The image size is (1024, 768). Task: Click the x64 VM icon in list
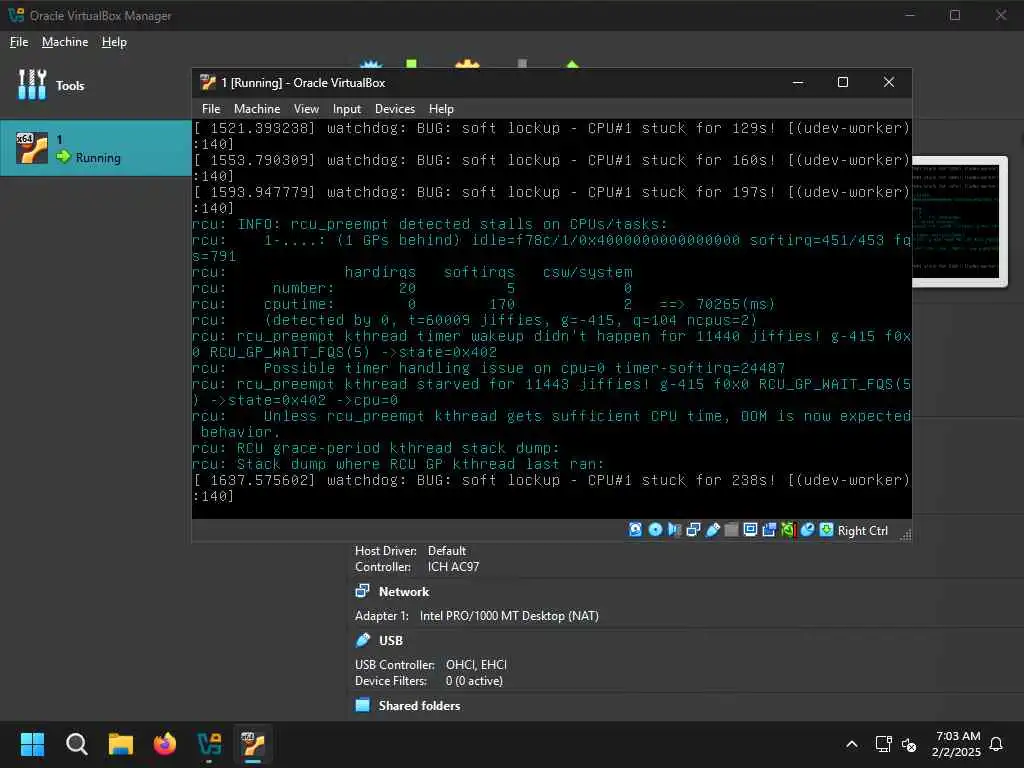[x=32, y=148]
